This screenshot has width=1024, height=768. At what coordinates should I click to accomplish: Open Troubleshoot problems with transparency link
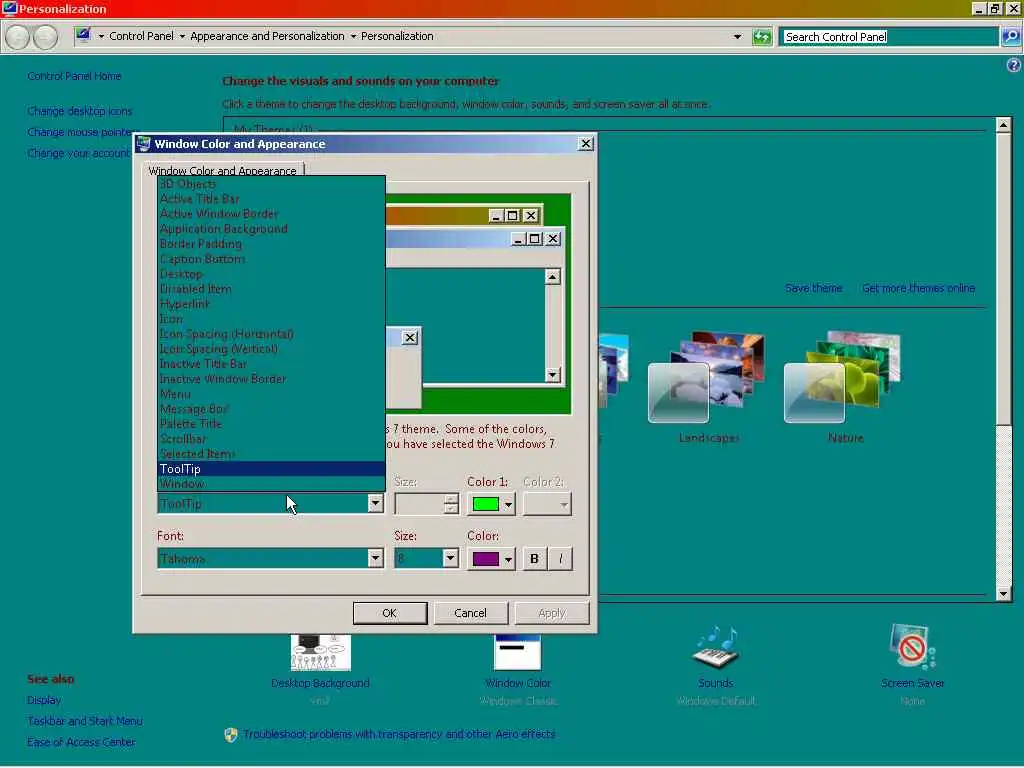point(399,735)
